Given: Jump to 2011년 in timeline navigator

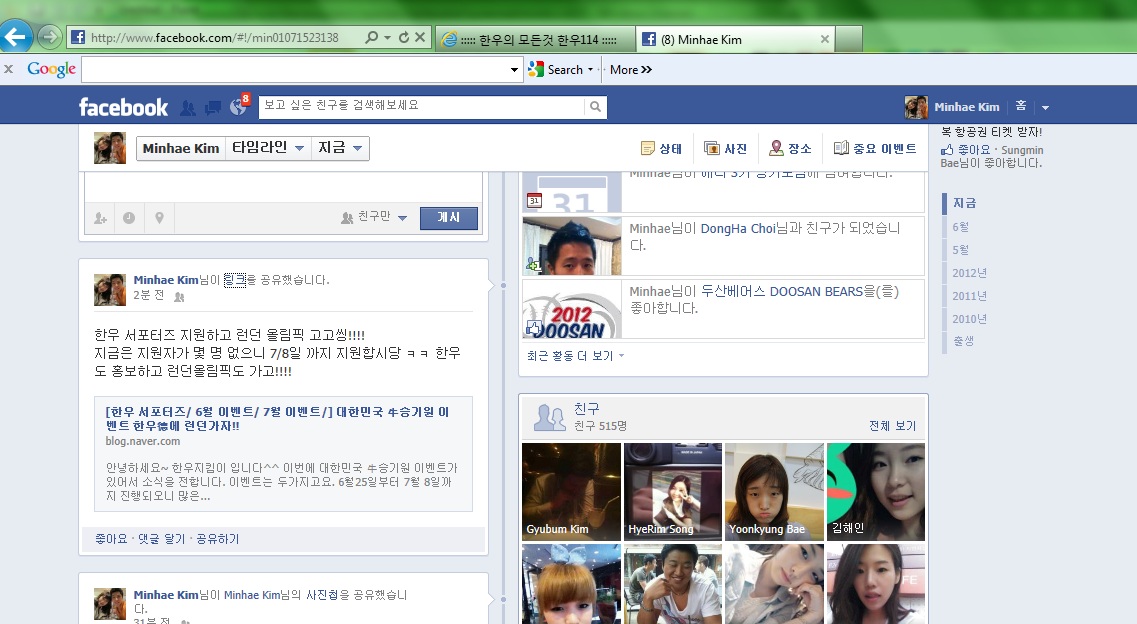Looking at the screenshot, I should tap(969, 296).
